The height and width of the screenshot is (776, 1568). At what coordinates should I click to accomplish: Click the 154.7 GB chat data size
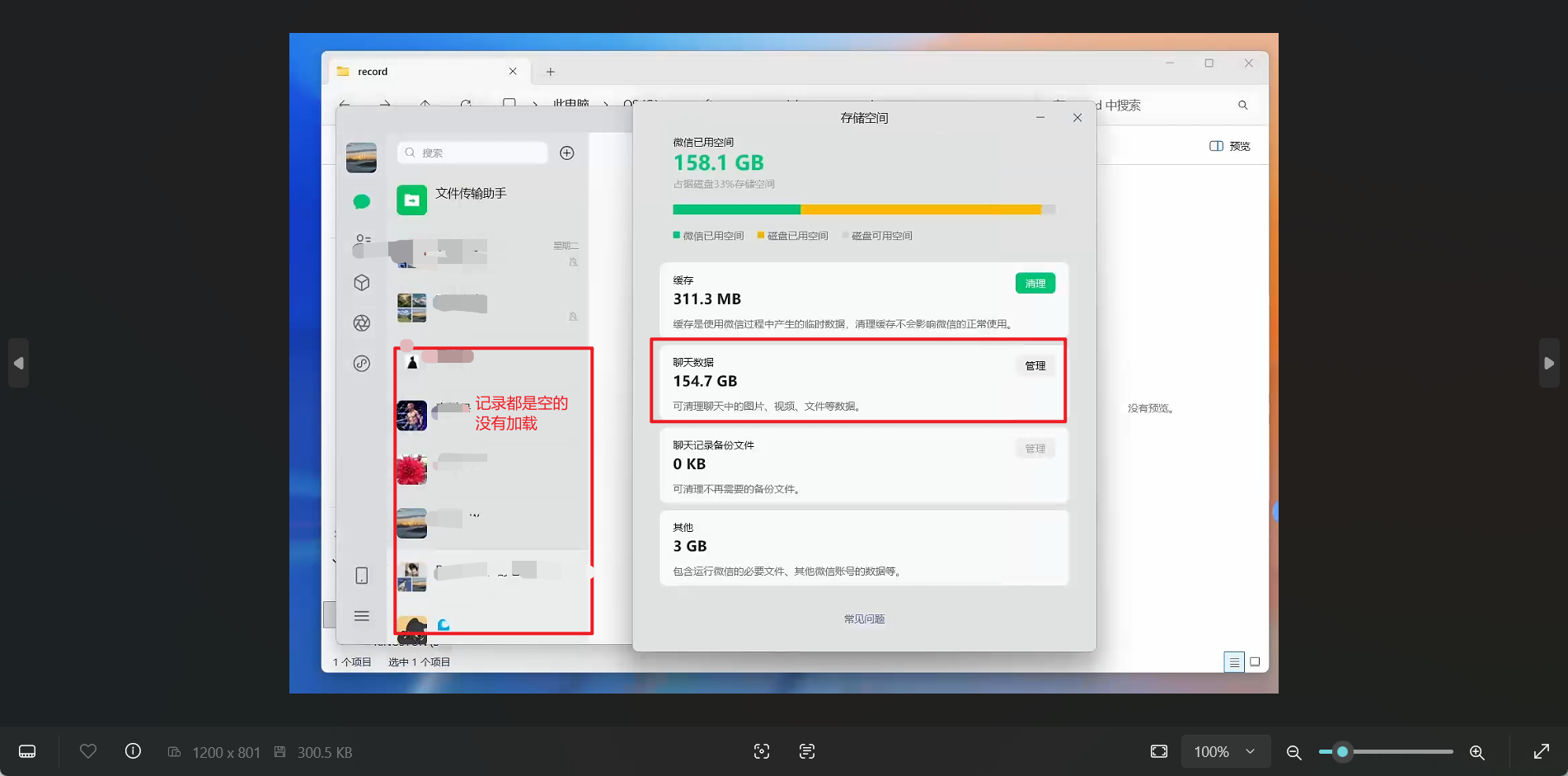[705, 381]
